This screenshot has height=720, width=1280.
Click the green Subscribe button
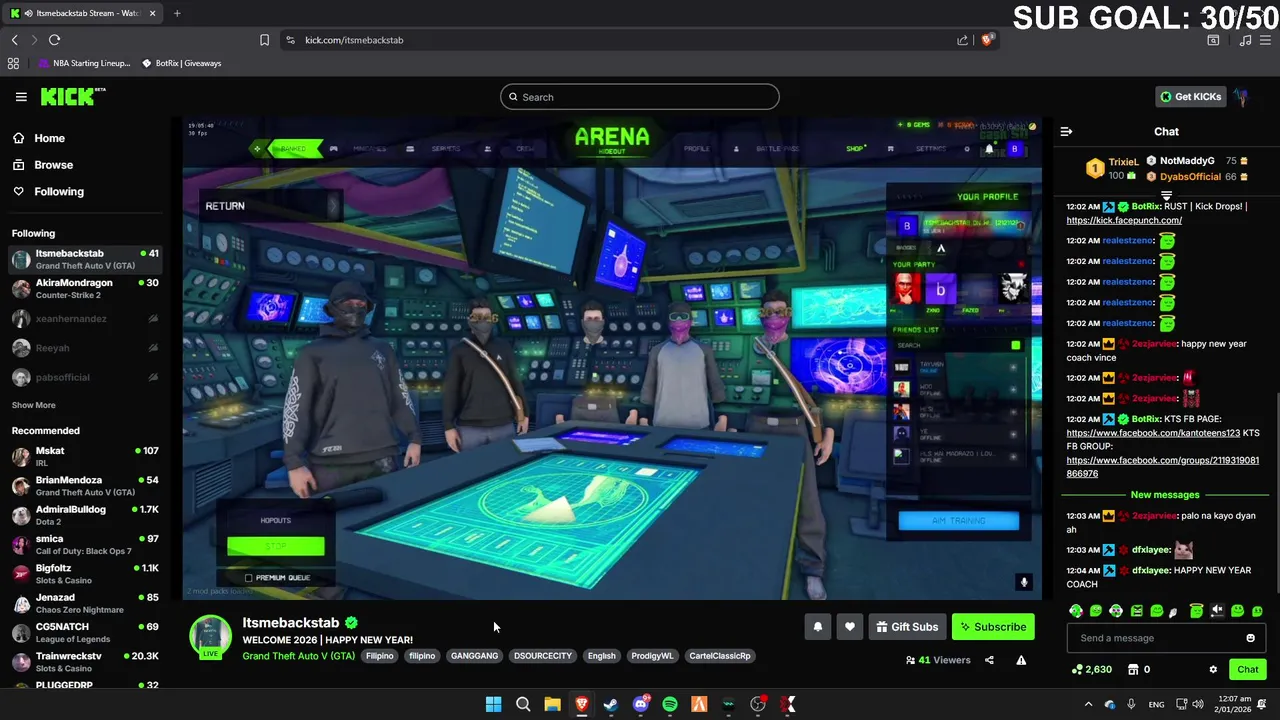click(x=993, y=627)
